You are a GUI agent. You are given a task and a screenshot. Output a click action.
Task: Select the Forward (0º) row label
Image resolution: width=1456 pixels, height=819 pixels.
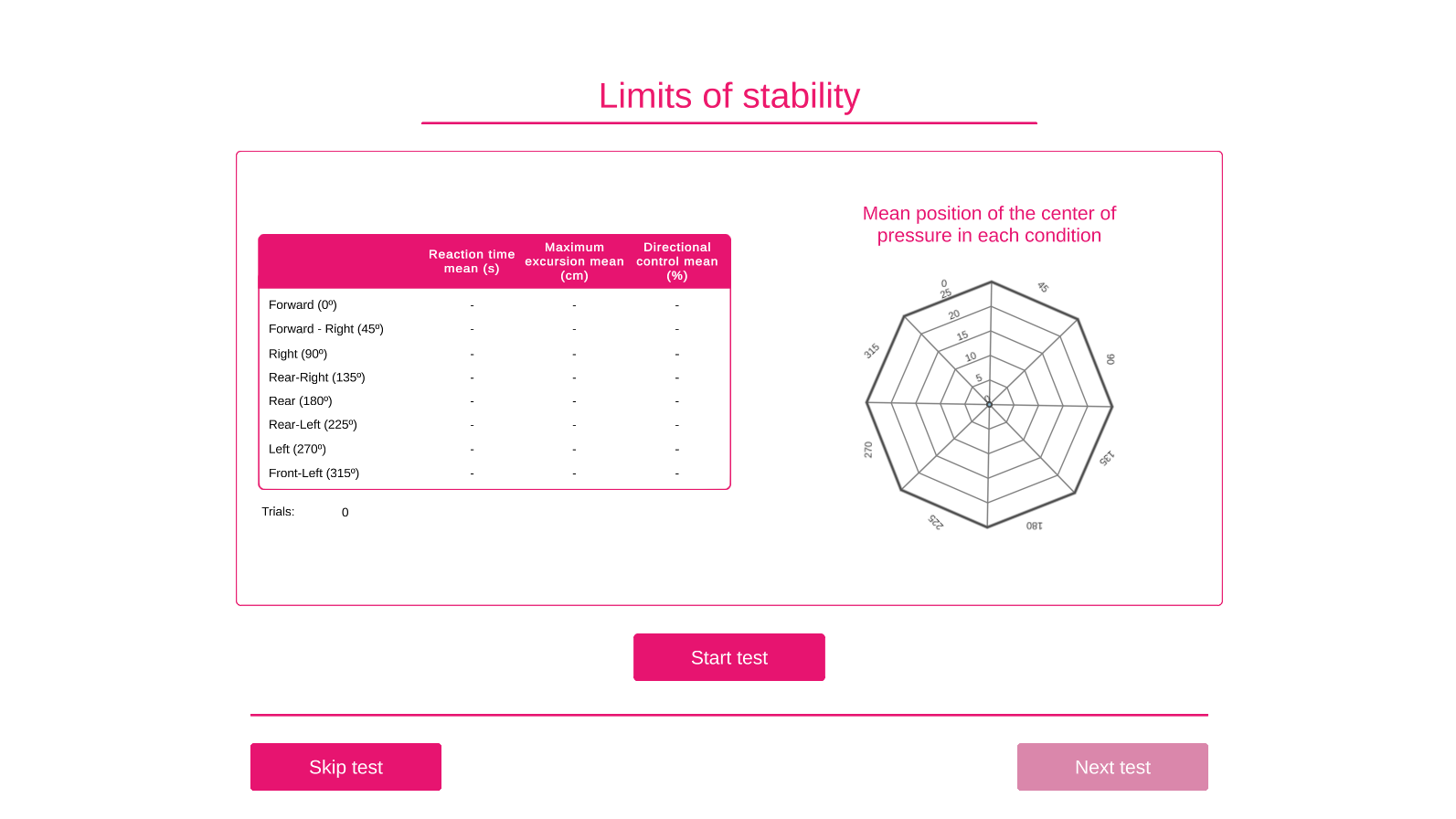pyautogui.click(x=303, y=305)
